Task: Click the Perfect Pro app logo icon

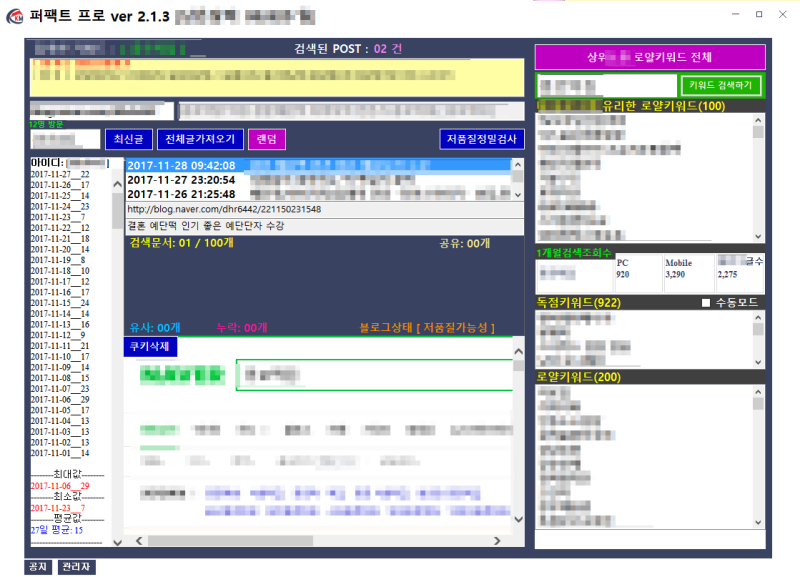Action: [x=15, y=16]
